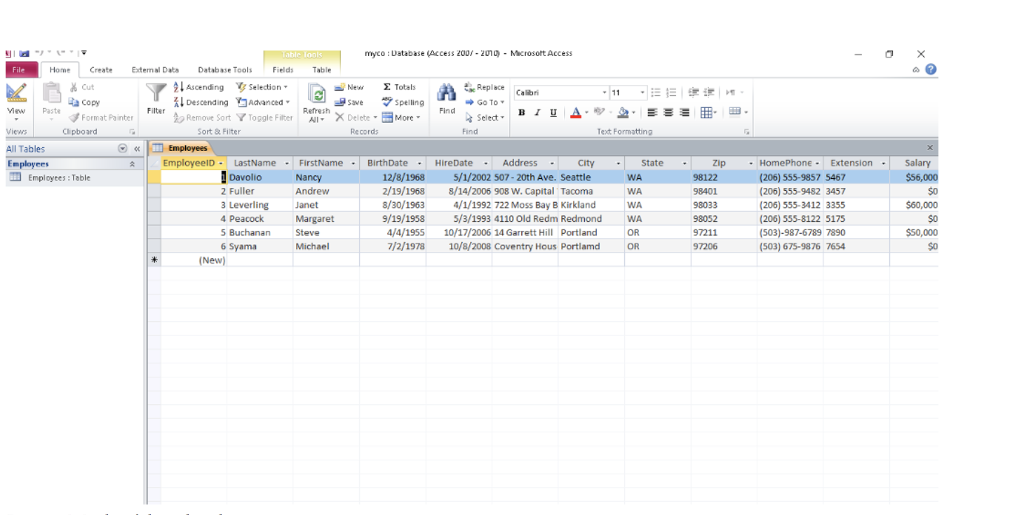
Task: Select the Employees document tab
Action: (182, 148)
